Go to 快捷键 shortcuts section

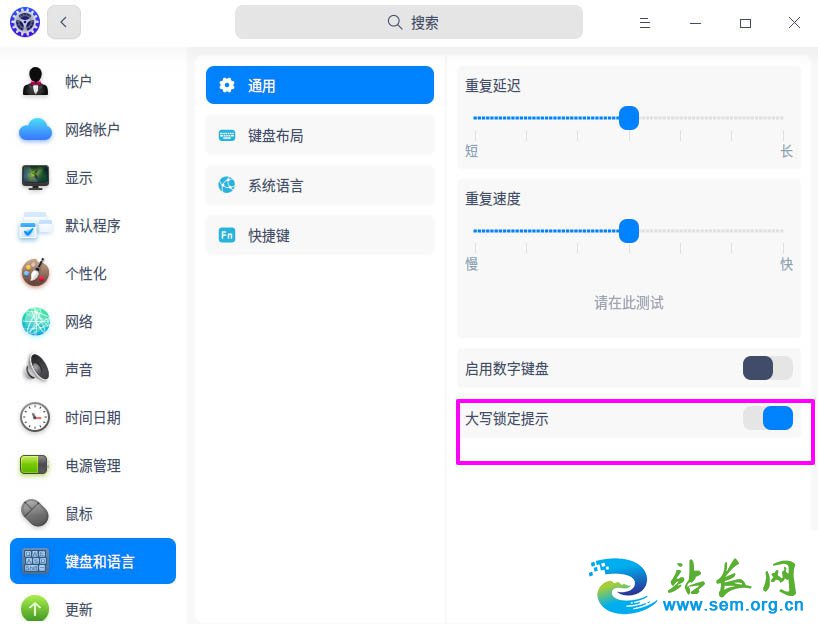click(320, 235)
